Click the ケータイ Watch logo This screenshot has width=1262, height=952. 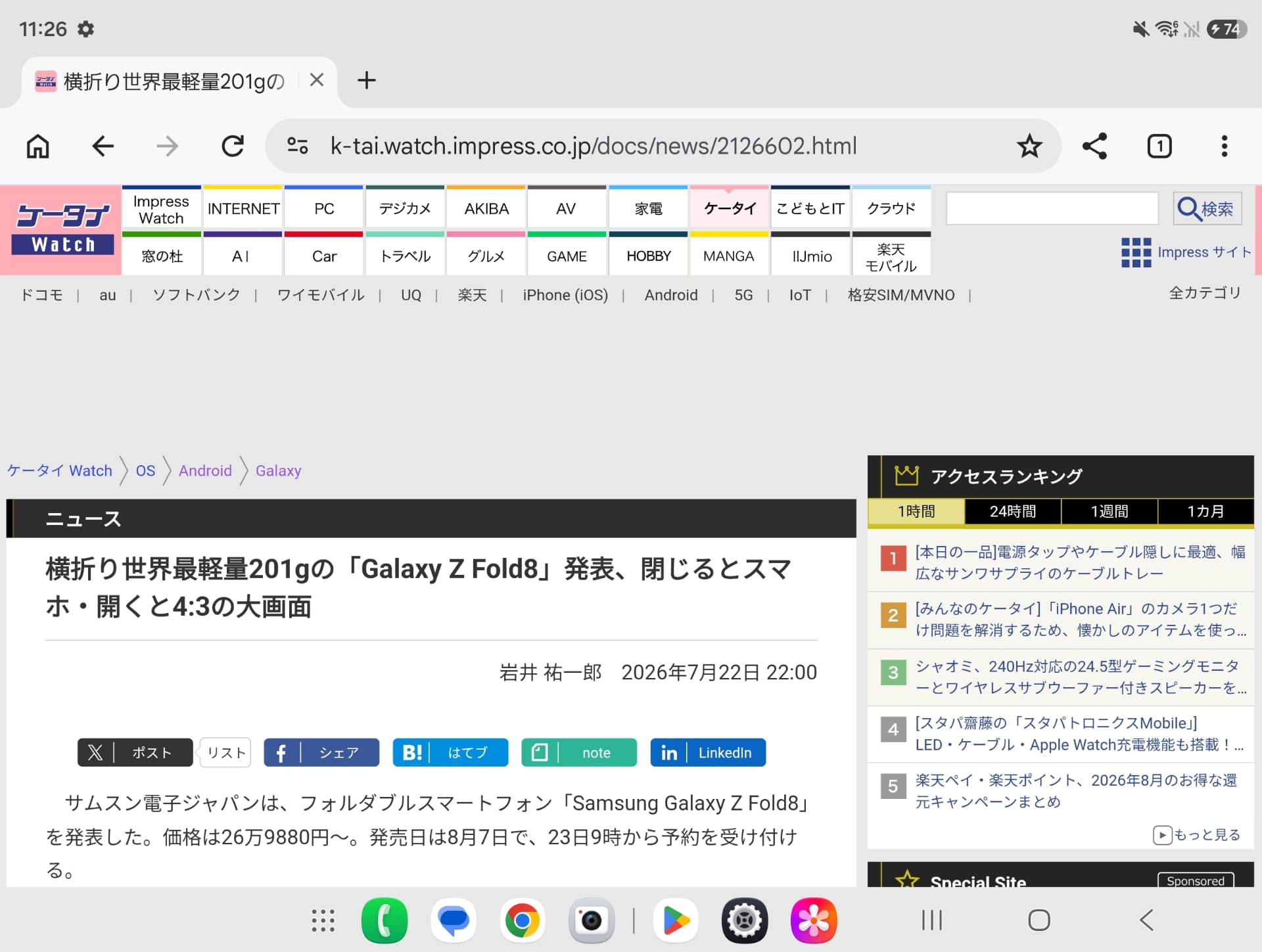[x=62, y=229]
